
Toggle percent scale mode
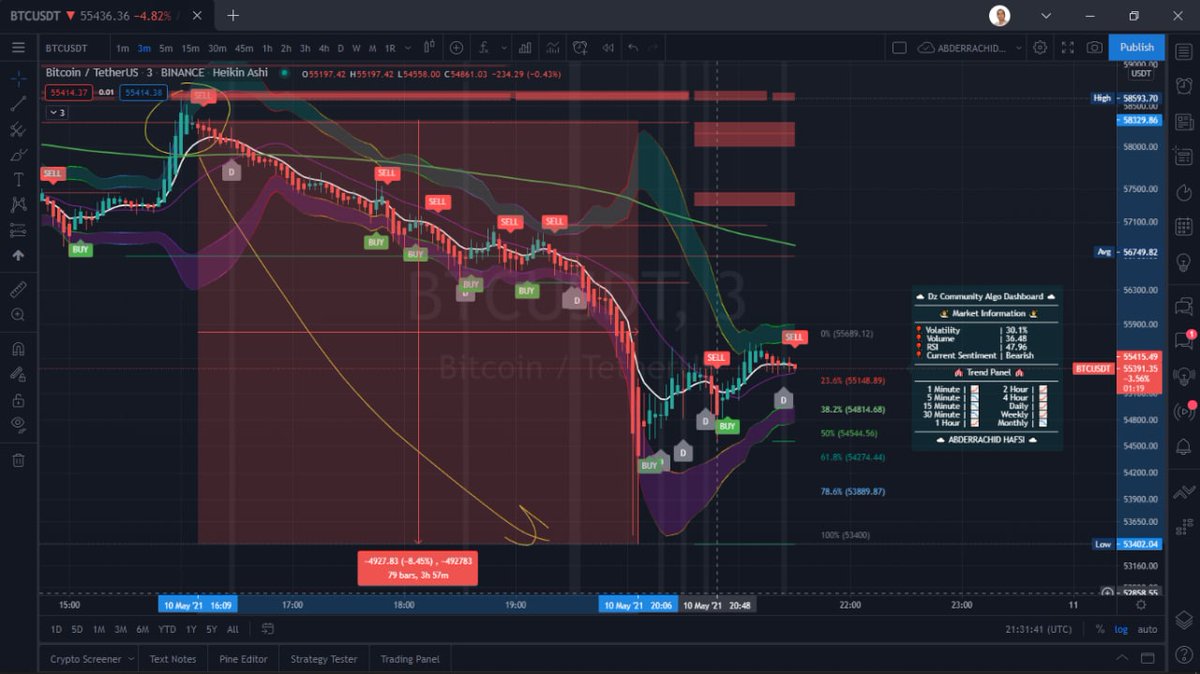point(1100,629)
